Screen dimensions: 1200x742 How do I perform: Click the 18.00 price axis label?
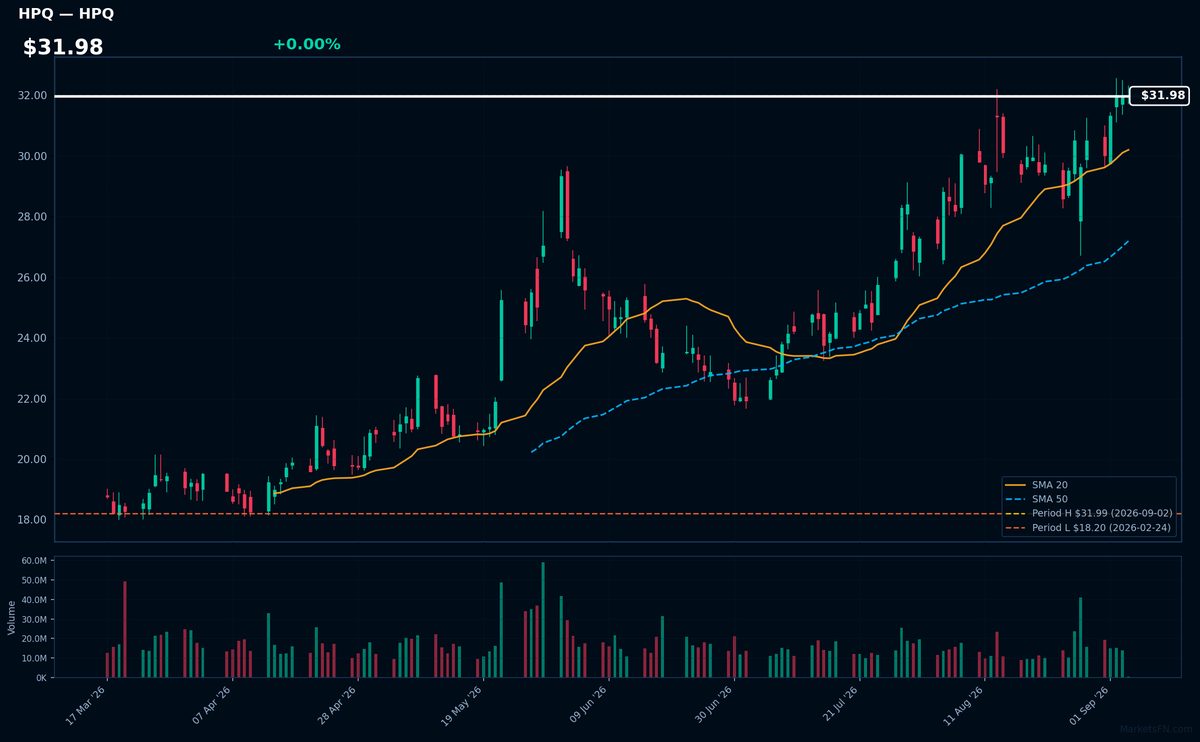pos(33,520)
